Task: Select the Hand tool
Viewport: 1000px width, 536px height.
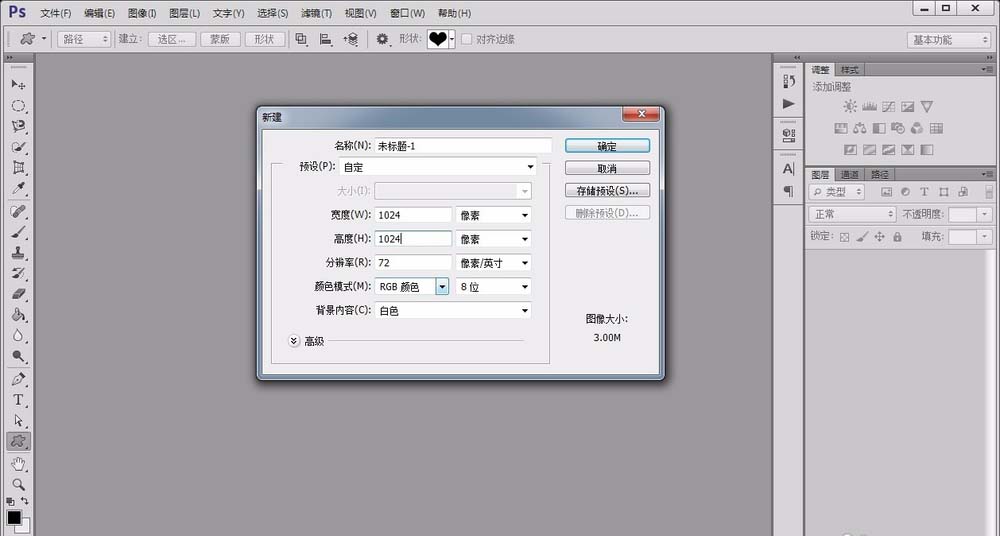Action: [18, 464]
